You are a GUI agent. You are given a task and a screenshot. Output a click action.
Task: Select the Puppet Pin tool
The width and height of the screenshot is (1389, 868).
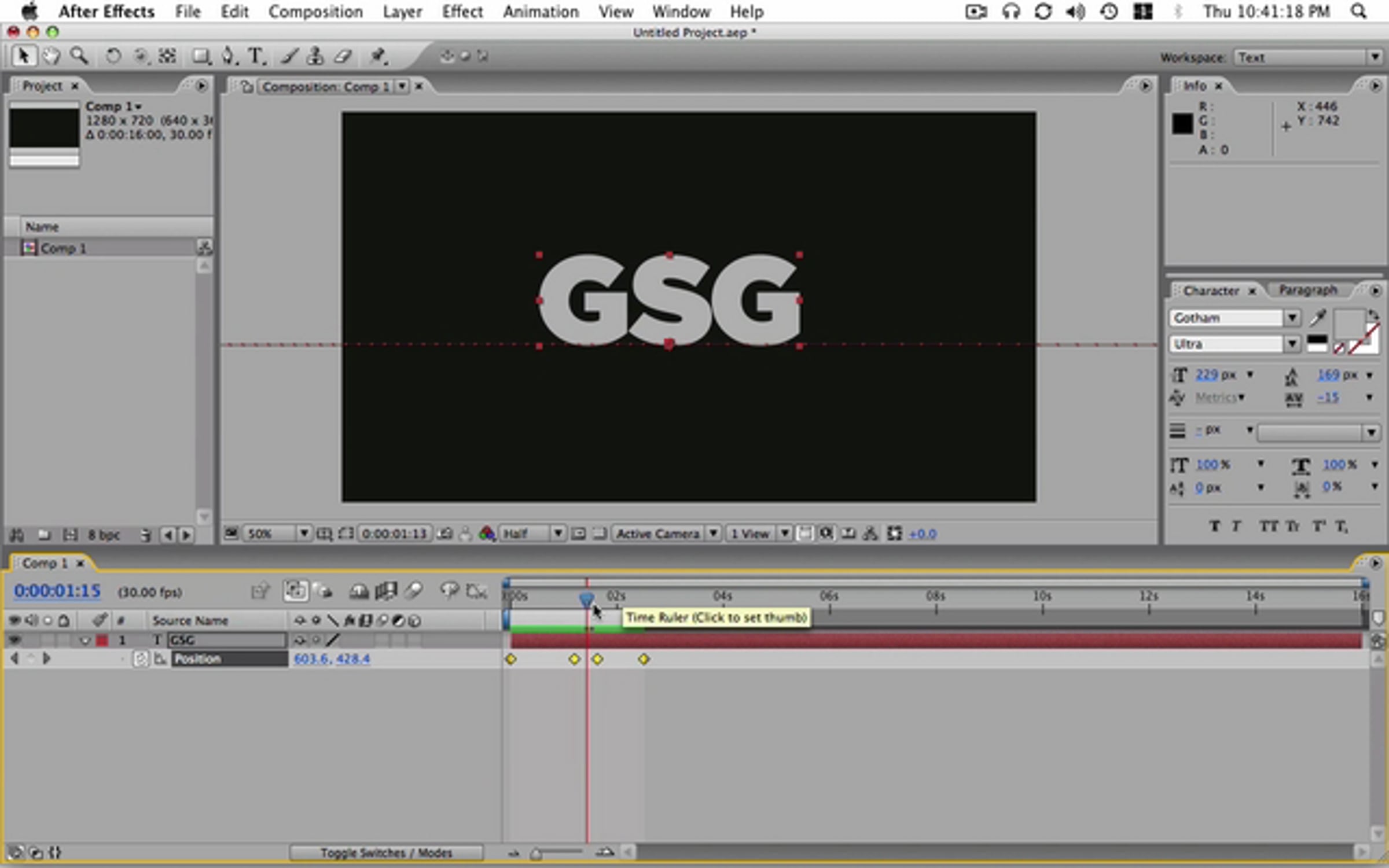tap(378, 56)
